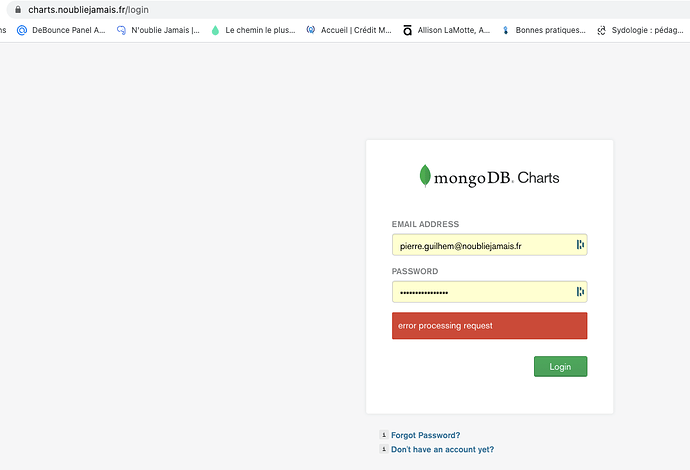Open the Accueil Crédit M... bookmark

pos(348,31)
